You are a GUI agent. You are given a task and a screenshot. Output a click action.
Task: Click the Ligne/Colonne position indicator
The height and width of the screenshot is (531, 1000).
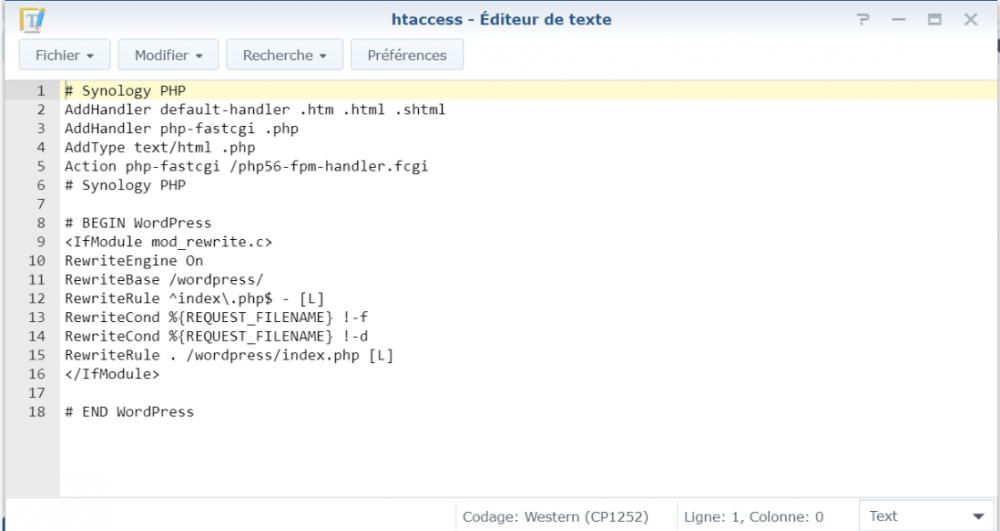pyautogui.click(x=753, y=517)
